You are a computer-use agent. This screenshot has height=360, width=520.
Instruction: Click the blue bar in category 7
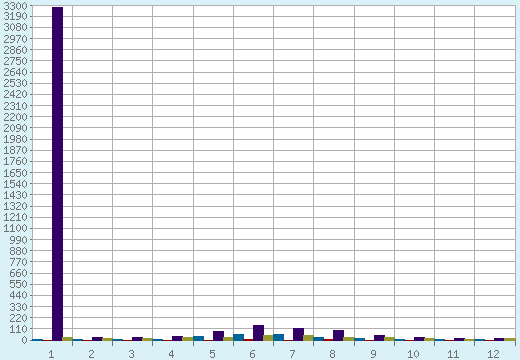click(x=278, y=337)
